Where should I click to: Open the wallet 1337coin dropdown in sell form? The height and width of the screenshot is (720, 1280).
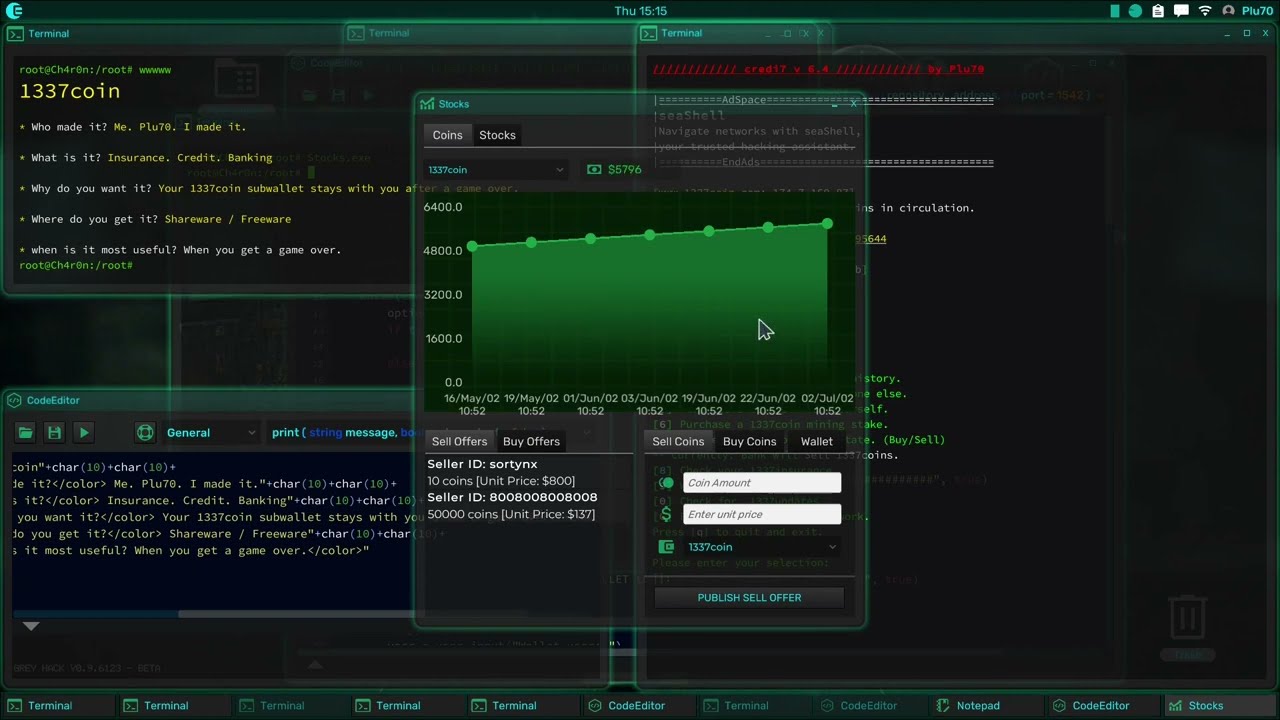coord(762,547)
